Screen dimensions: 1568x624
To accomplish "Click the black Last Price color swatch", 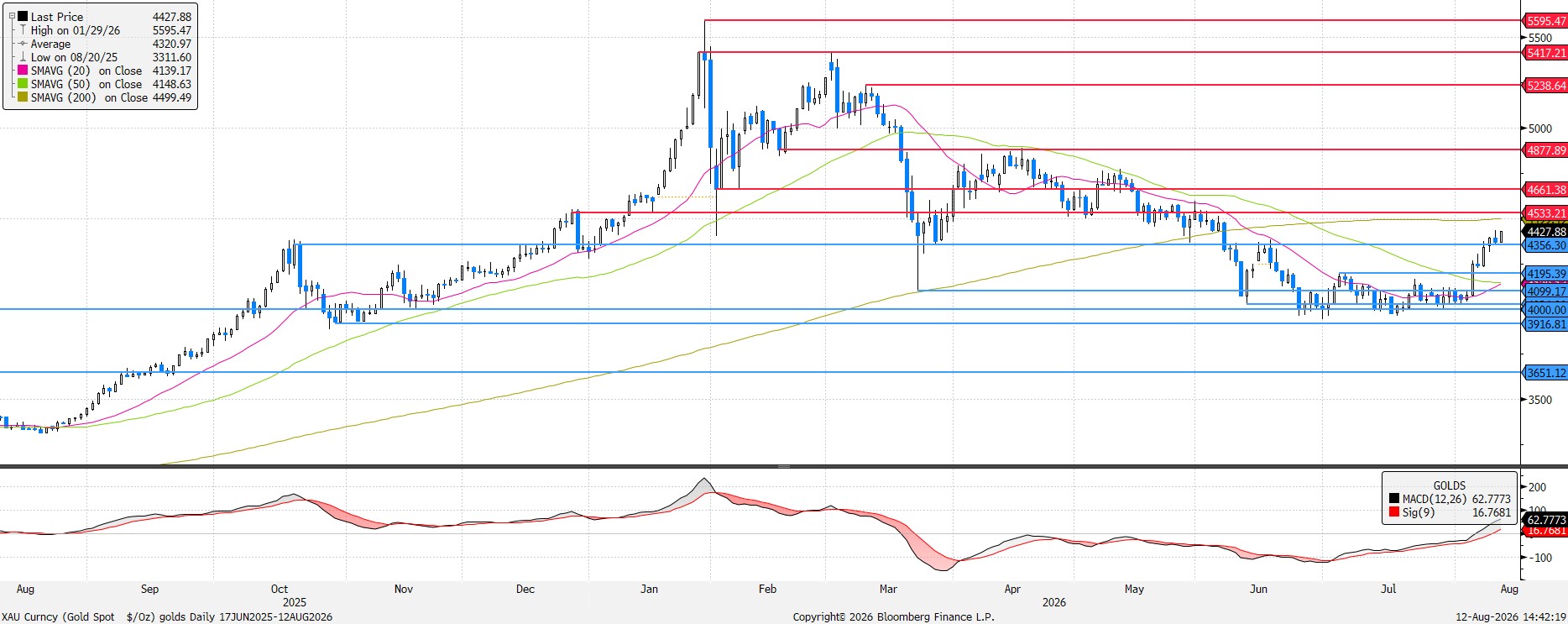I will (x=24, y=17).
